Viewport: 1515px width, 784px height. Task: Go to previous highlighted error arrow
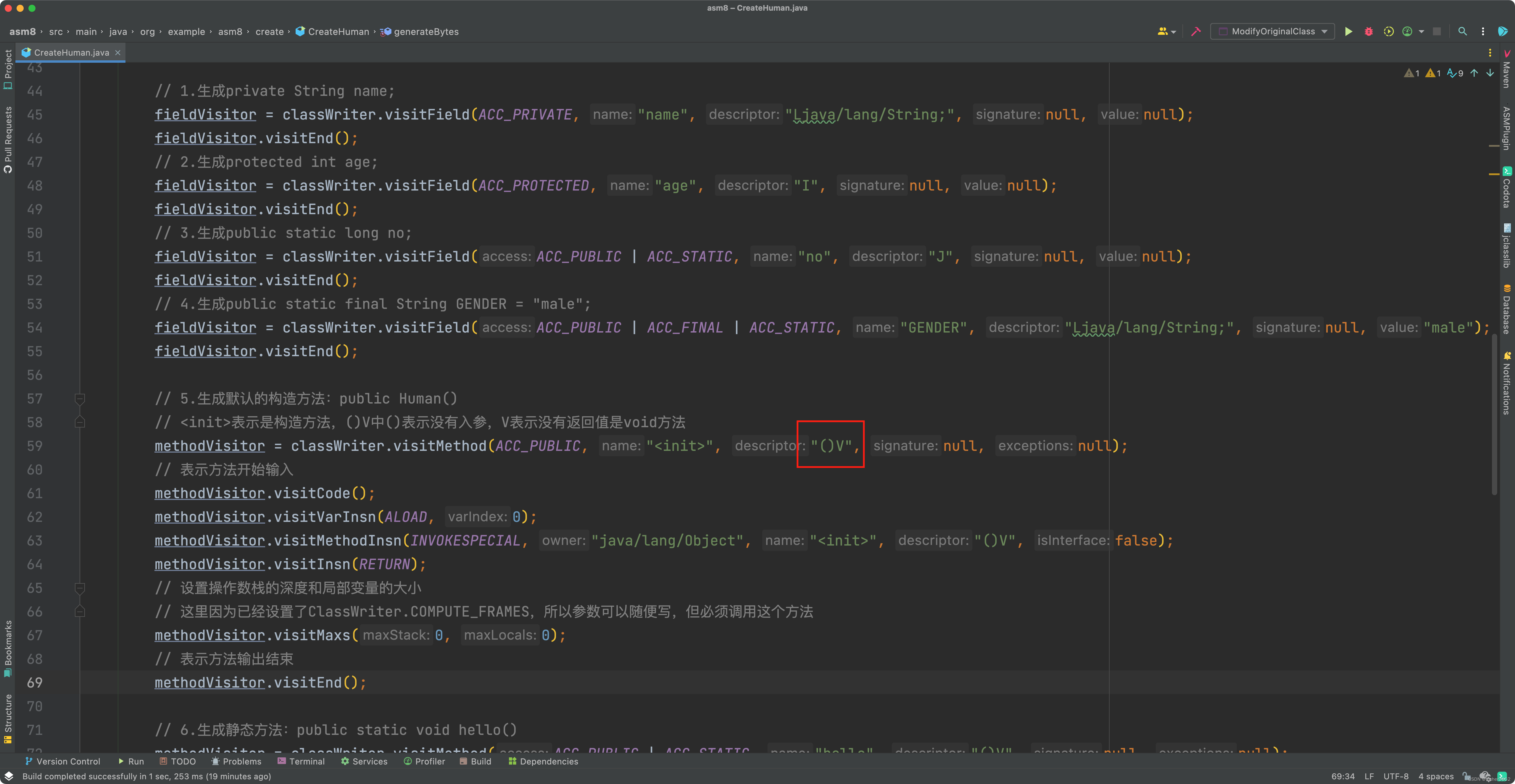coord(1474,73)
